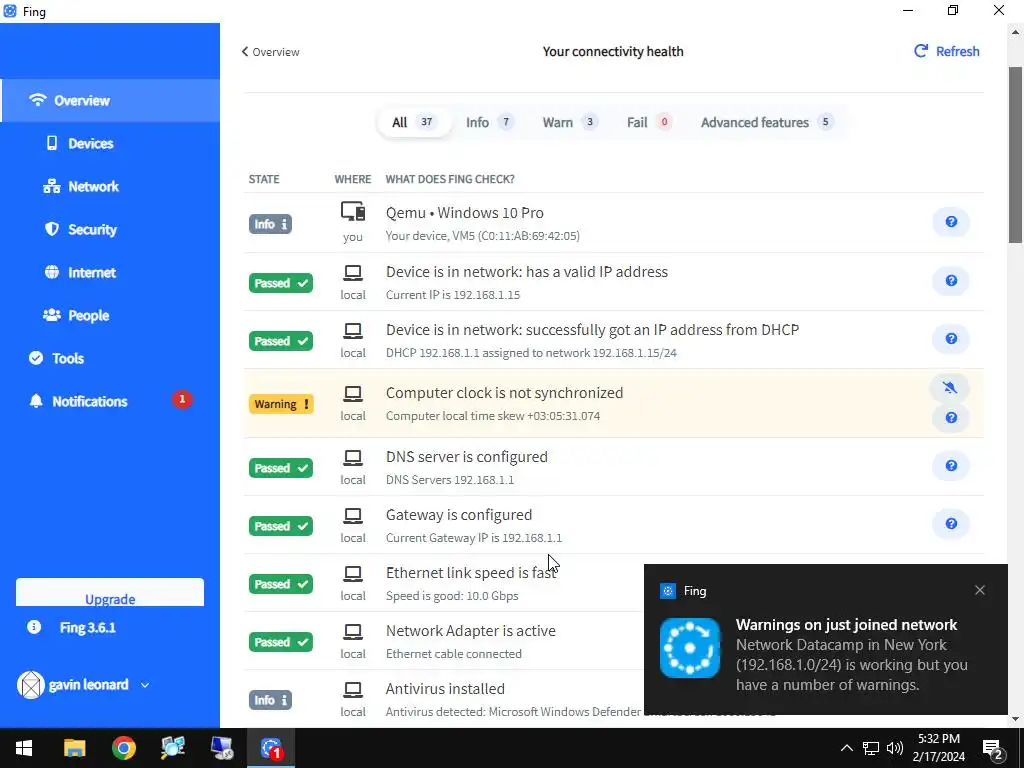Switch to the Fail filter tab

[648, 122]
